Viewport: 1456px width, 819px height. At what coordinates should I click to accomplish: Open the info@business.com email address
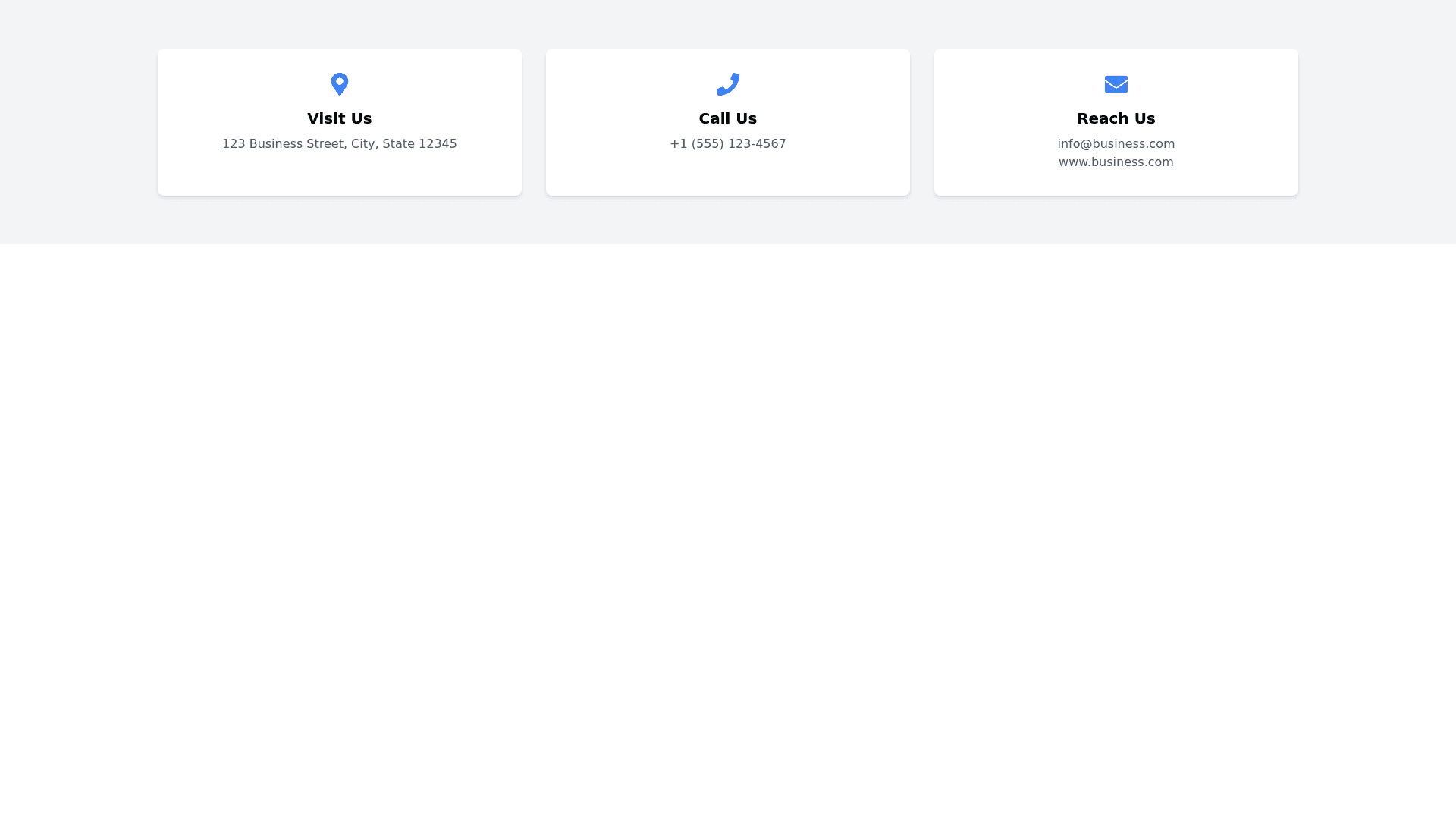coord(1116,144)
